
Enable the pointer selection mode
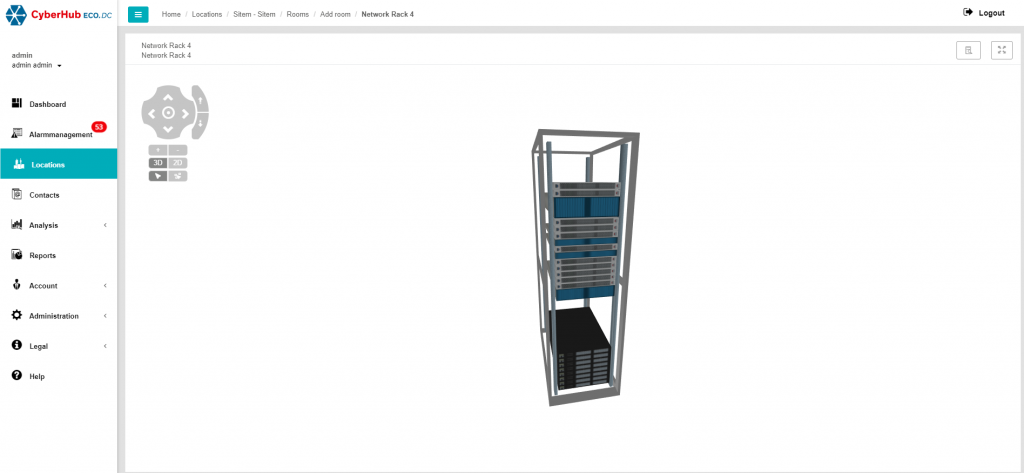point(158,176)
